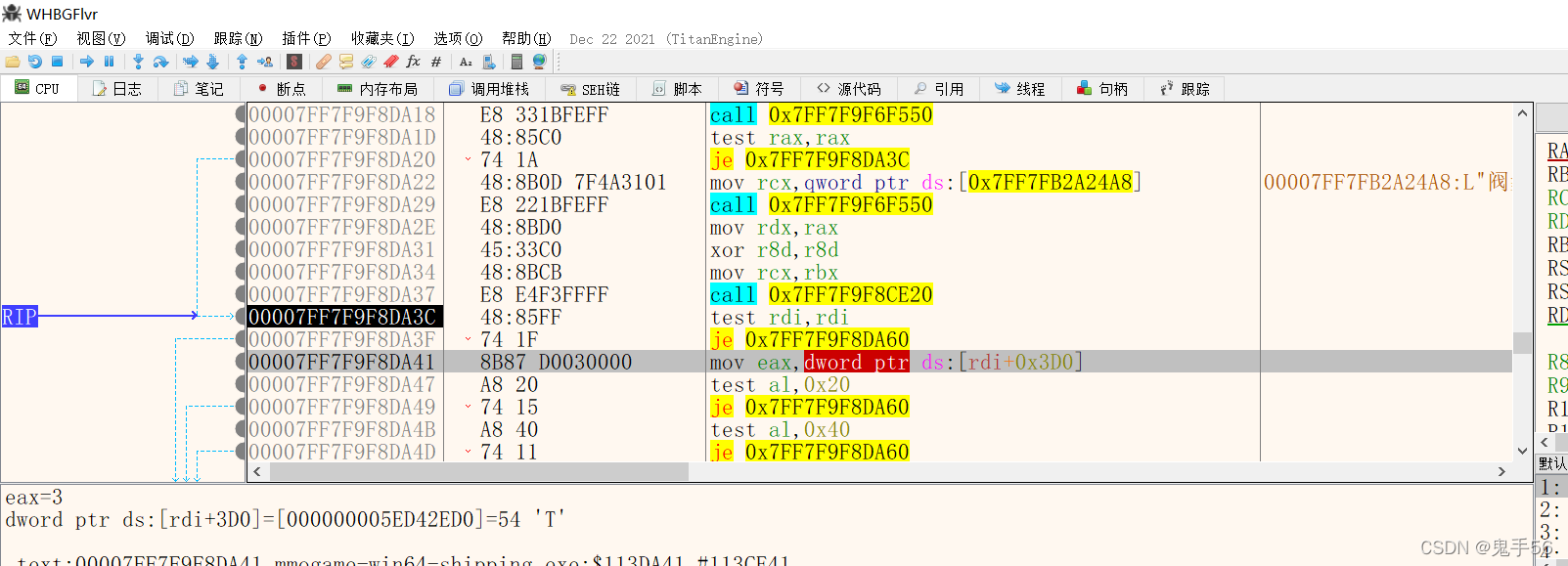Open the 插件(P) menu

(307, 38)
